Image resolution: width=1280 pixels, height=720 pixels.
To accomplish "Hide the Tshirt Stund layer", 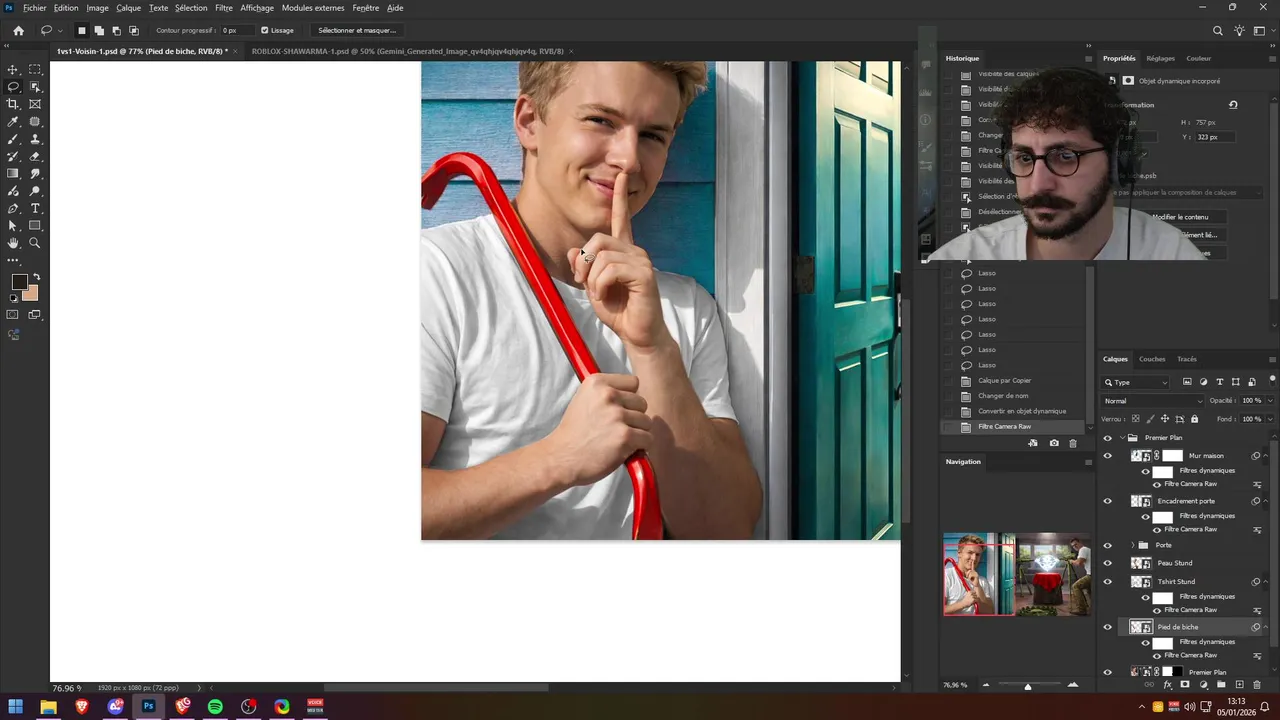I will coord(1107,581).
